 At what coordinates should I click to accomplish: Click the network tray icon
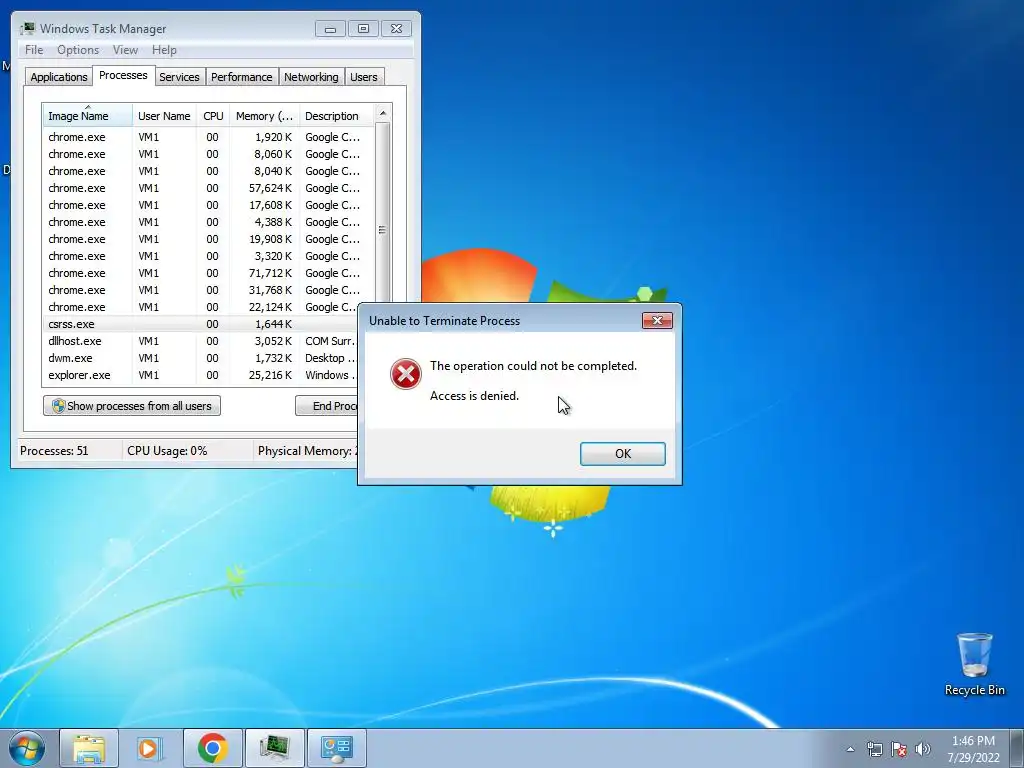(x=874, y=749)
